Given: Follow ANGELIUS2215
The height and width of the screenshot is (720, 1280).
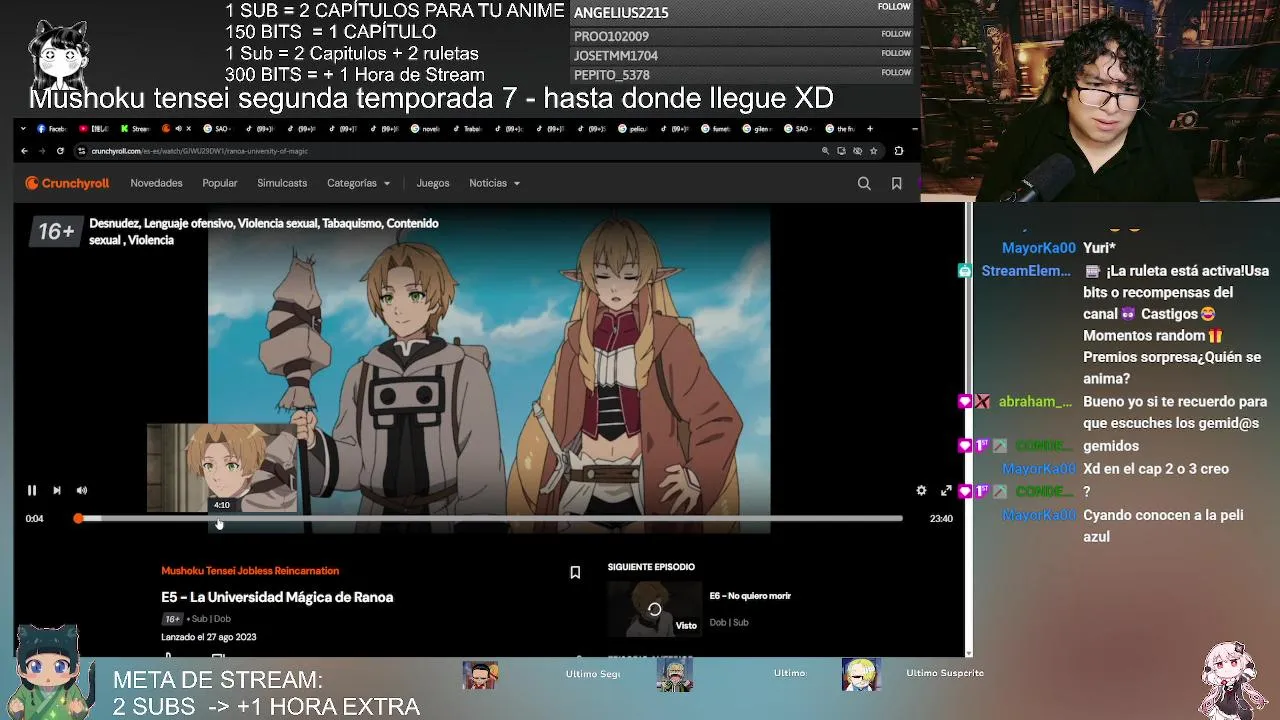Looking at the screenshot, I should click(894, 7).
